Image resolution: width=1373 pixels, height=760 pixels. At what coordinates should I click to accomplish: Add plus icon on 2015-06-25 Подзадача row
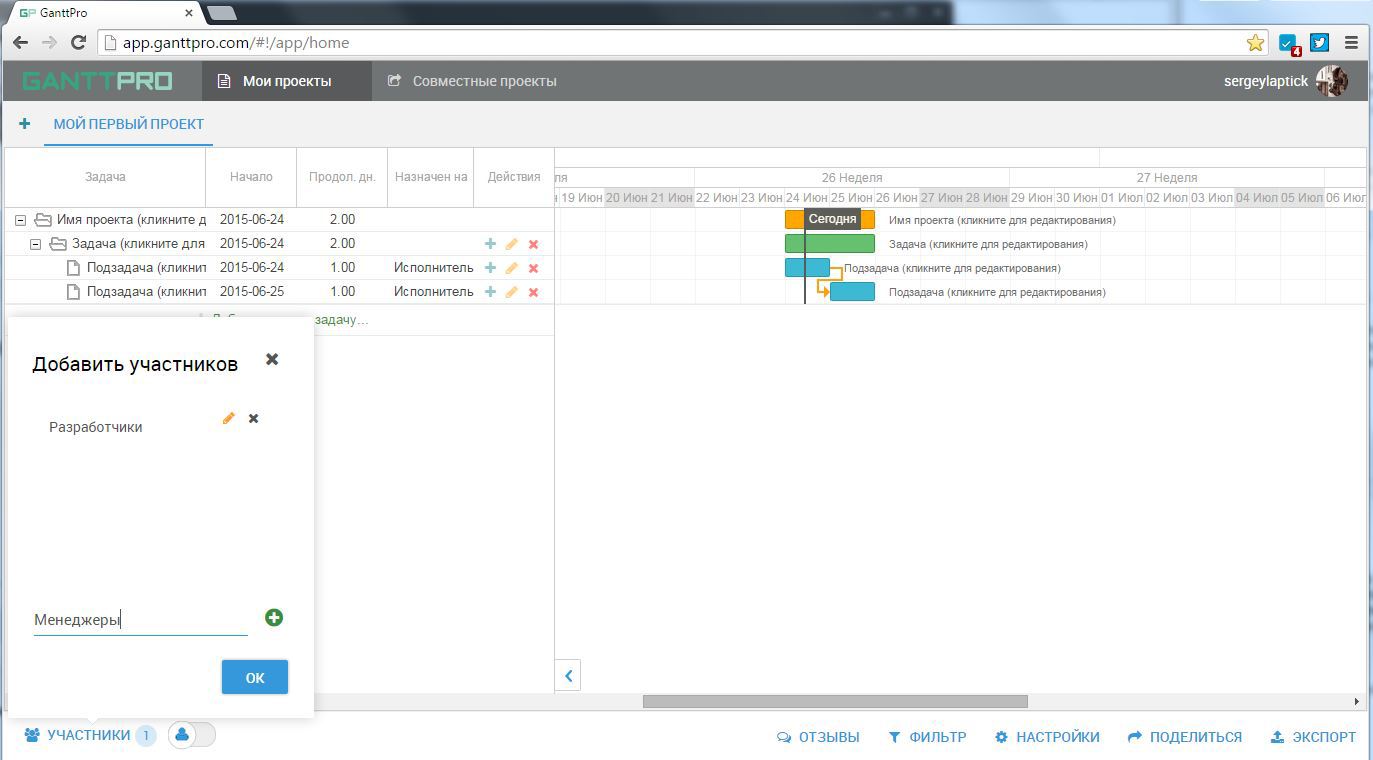point(490,292)
